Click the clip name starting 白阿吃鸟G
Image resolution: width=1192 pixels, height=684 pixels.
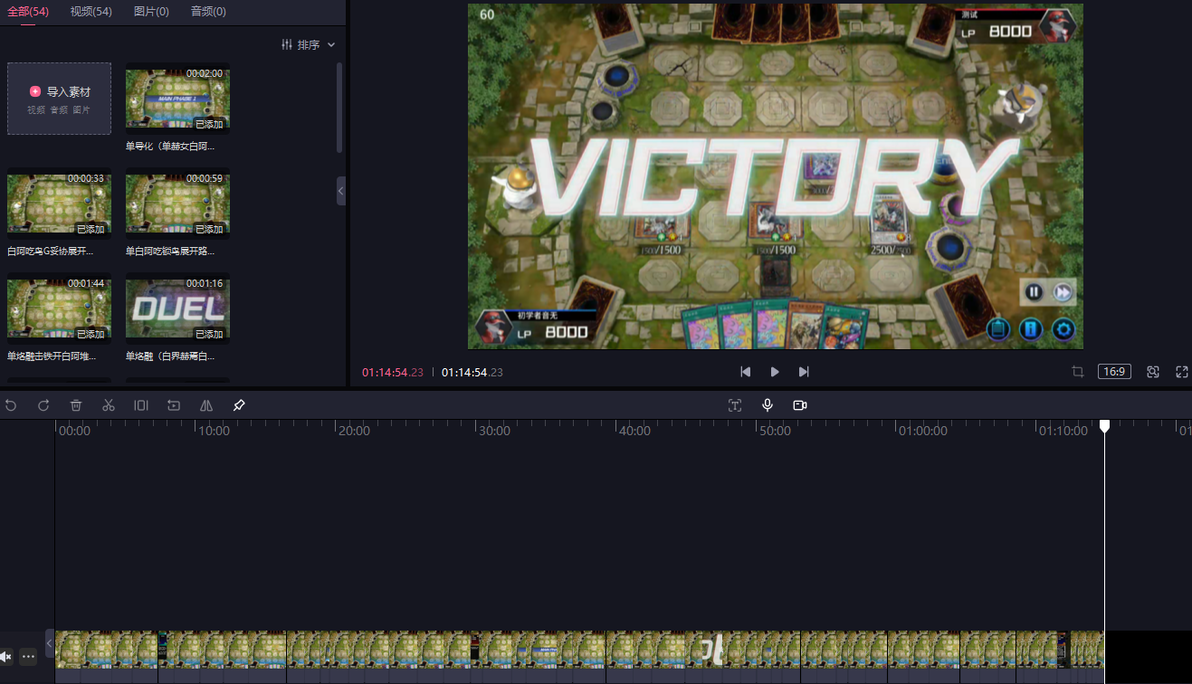pos(50,251)
